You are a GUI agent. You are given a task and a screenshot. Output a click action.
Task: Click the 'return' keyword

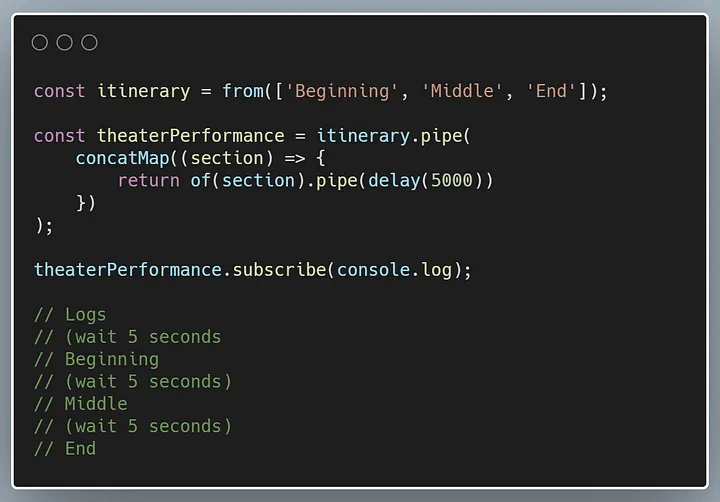pos(148,181)
